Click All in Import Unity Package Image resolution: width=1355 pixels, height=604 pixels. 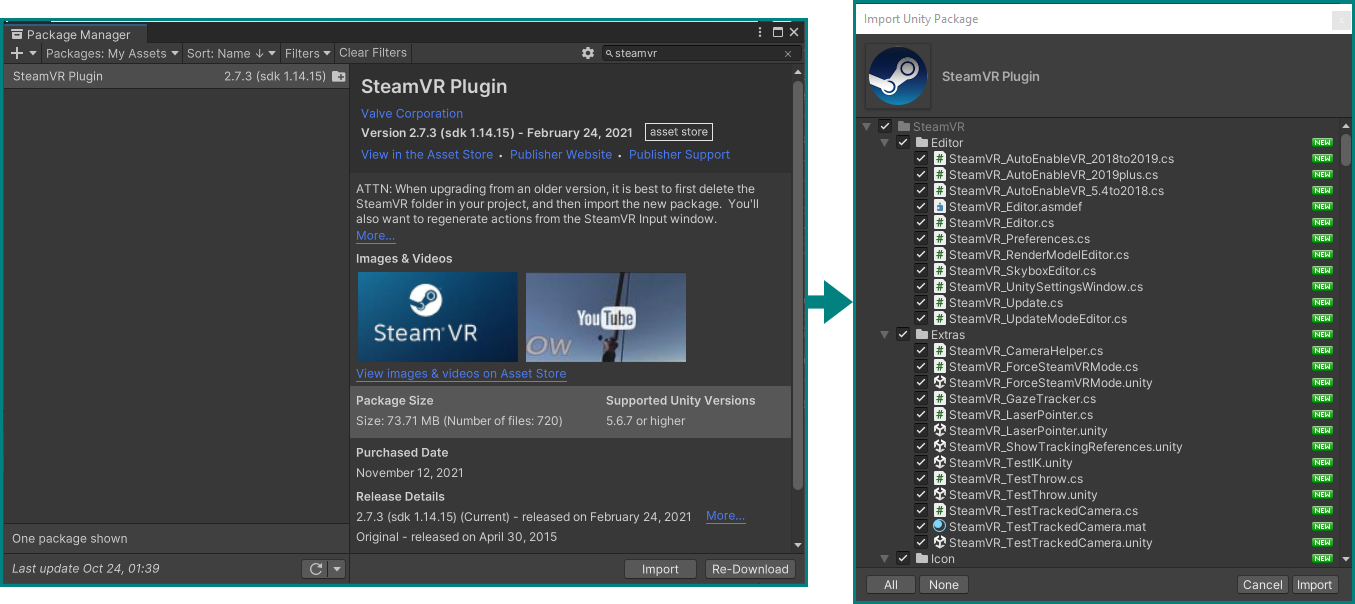[891, 585]
